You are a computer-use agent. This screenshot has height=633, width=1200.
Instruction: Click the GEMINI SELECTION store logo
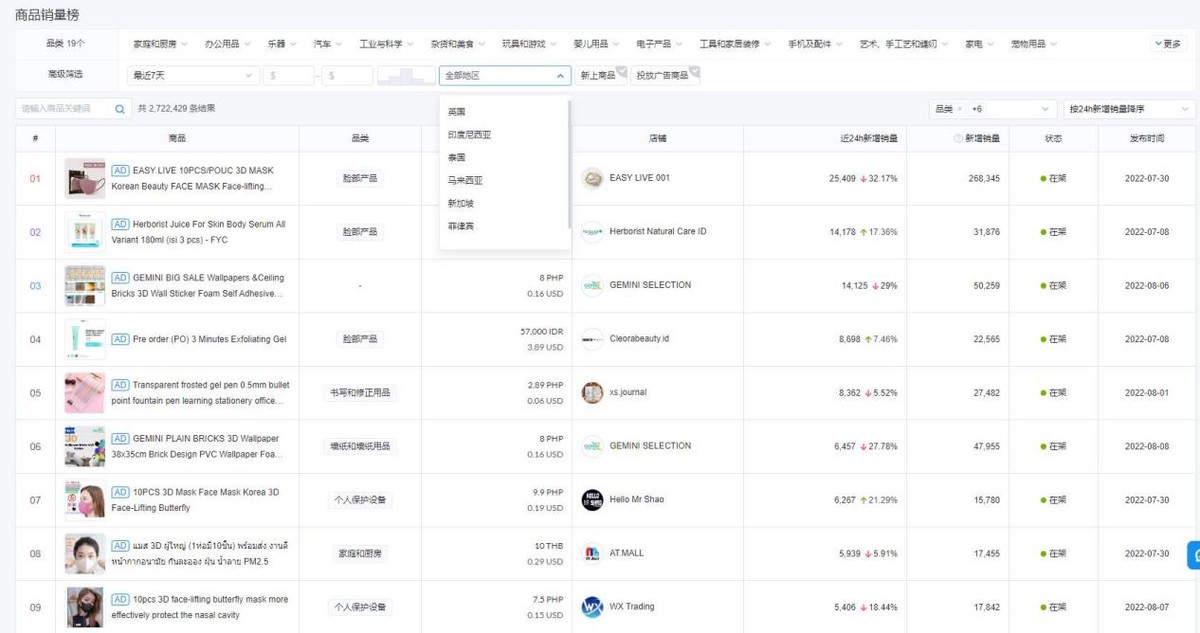click(x=591, y=285)
